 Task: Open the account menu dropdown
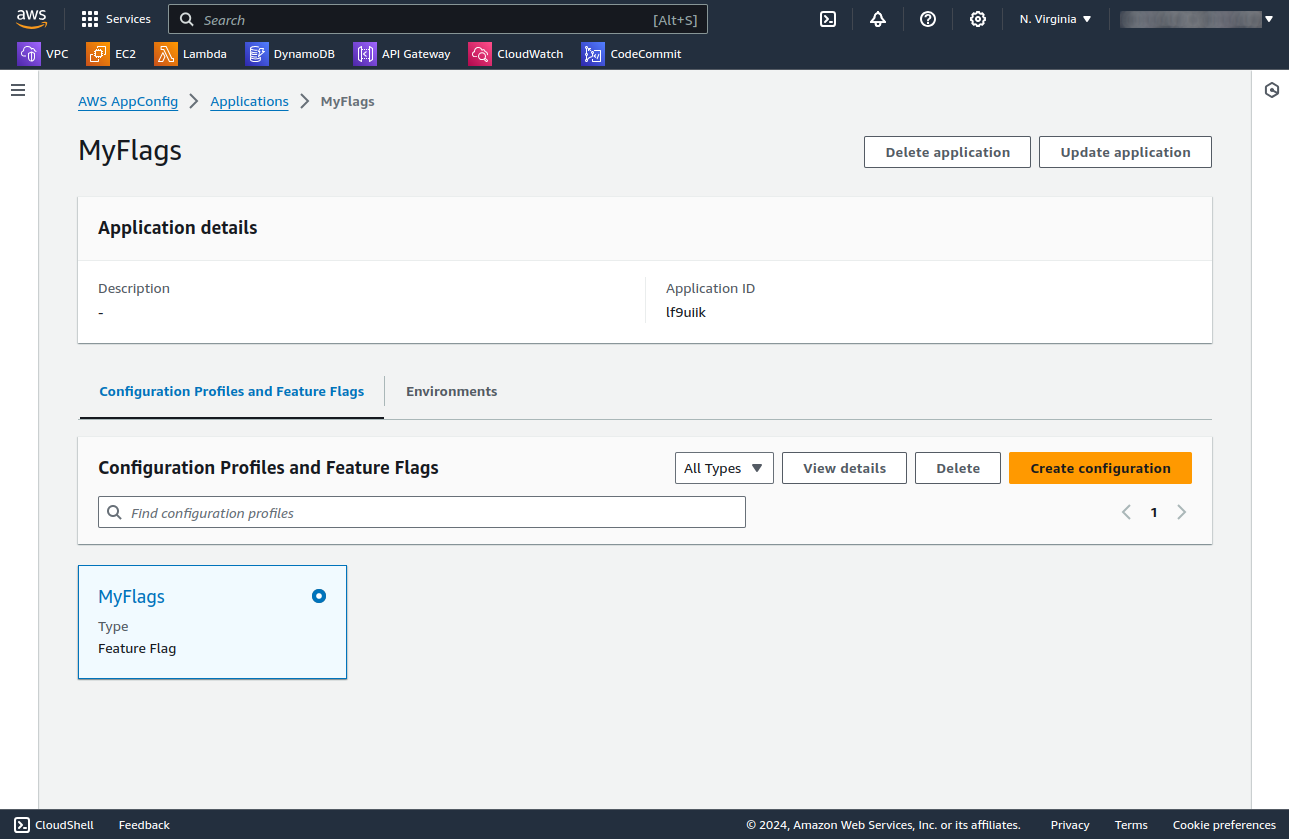(x=1198, y=19)
